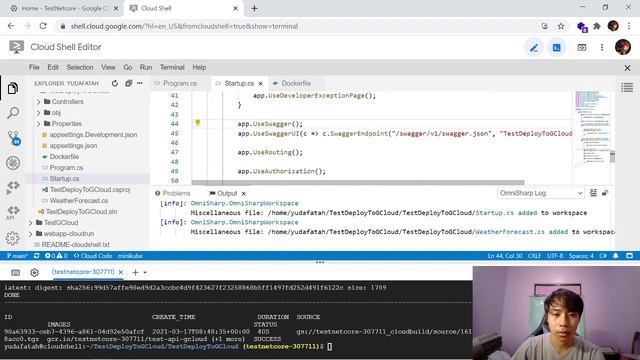The height and width of the screenshot is (360, 640).
Task: Open the Selection menu
Action: click(80, 67)
